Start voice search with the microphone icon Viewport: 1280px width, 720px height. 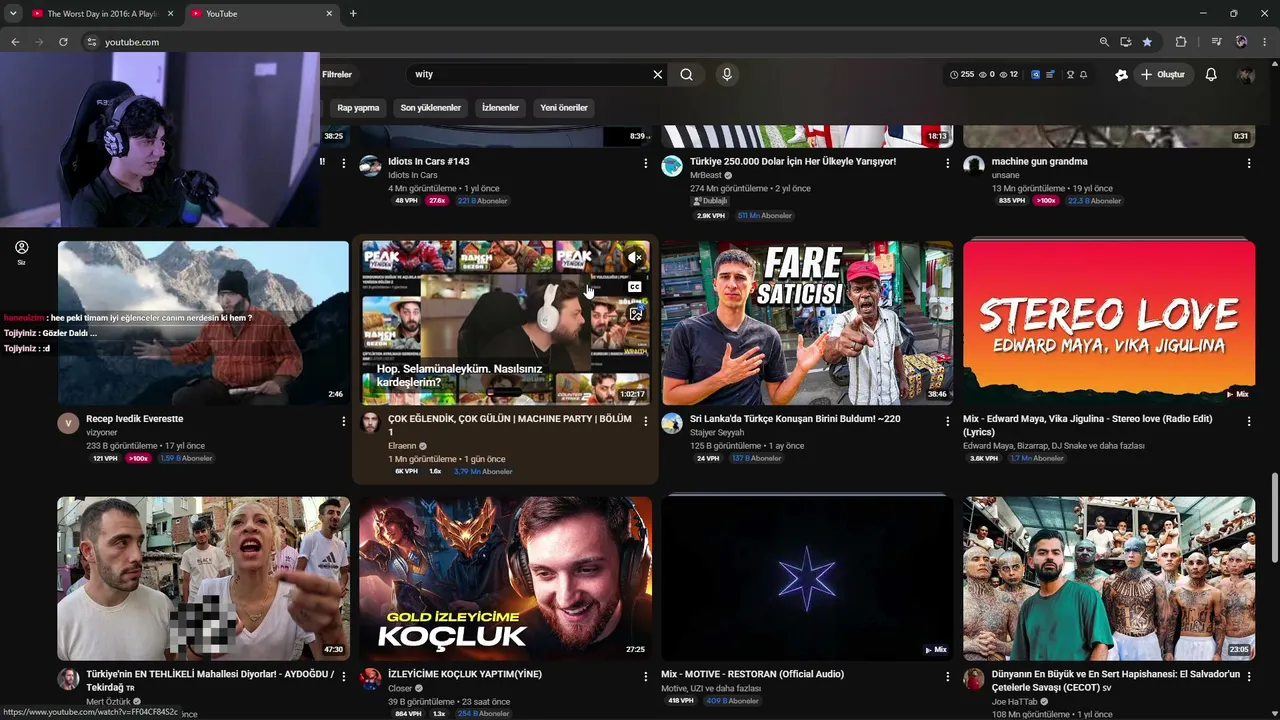[727, 74]
